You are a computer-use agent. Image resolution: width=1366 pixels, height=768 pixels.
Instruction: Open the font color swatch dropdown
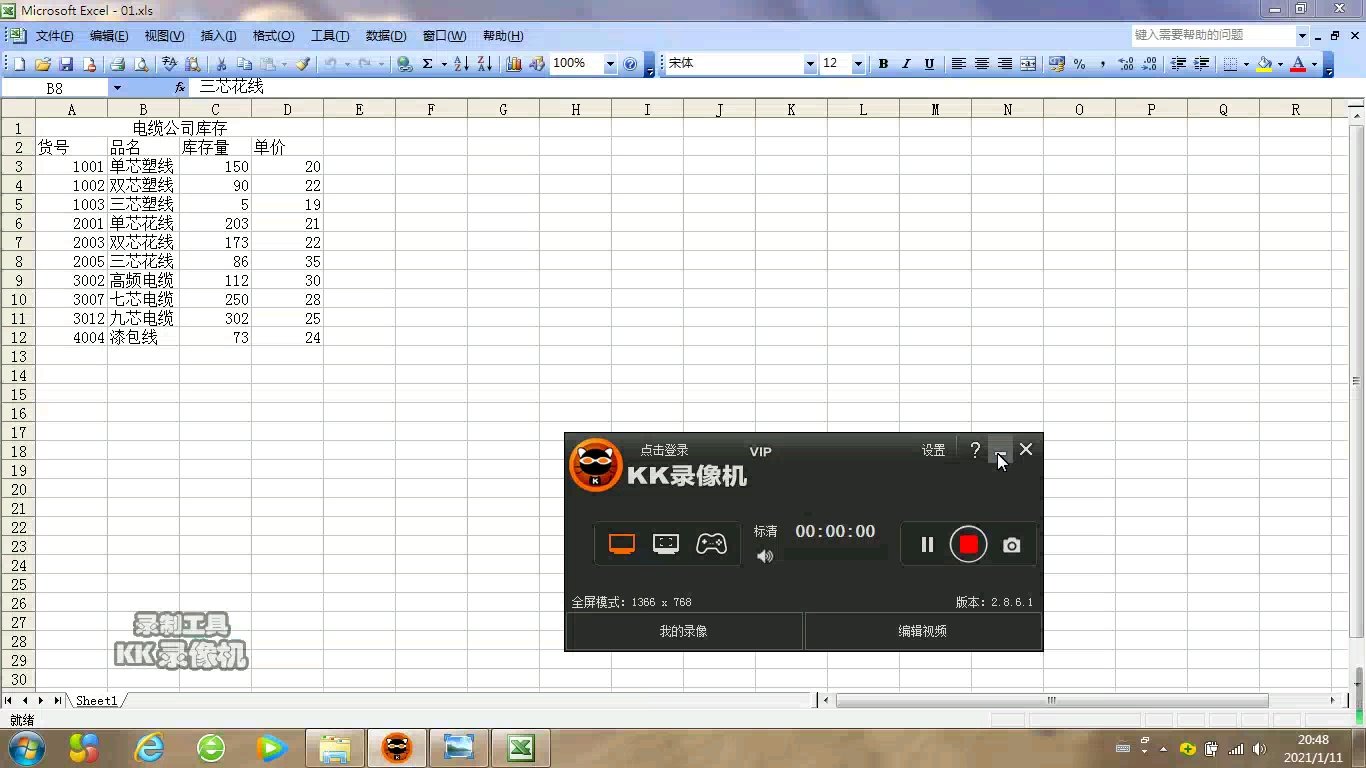1313,63
